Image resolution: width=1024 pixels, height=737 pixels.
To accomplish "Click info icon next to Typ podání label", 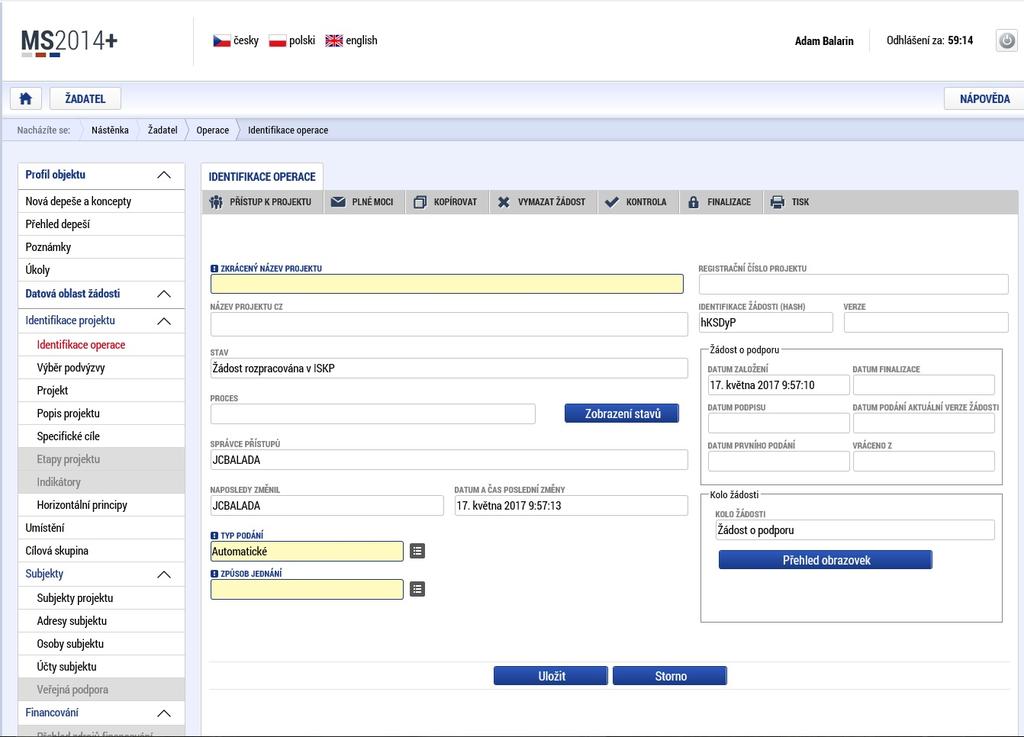I will pos(214,535).
